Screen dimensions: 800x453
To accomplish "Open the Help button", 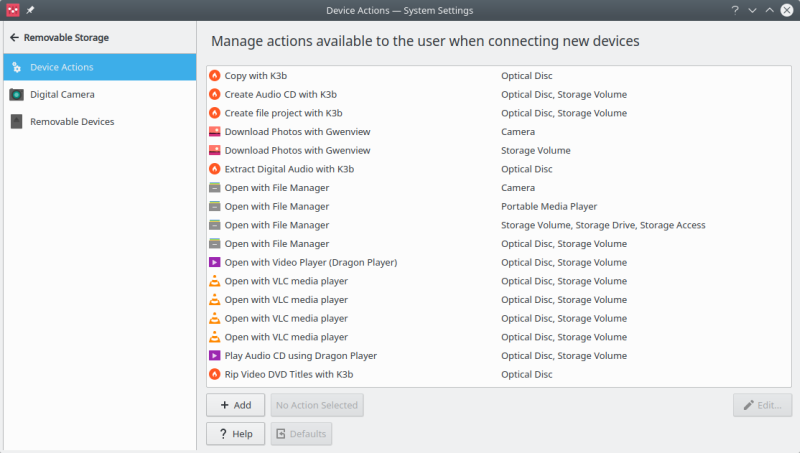I will (x=235, y=434).
